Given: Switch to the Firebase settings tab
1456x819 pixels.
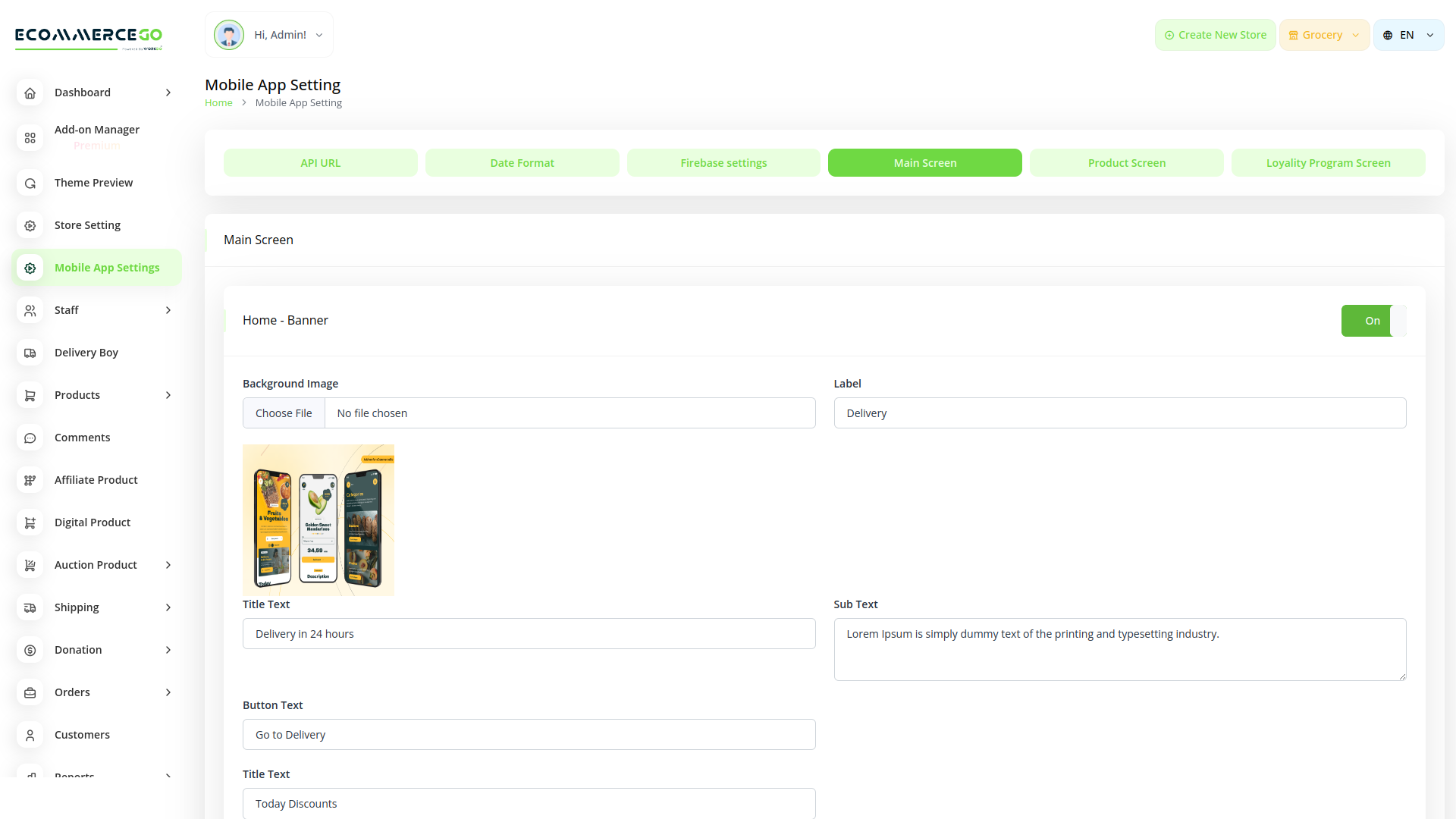Looking at the screenshot, I should coord(723,162).
